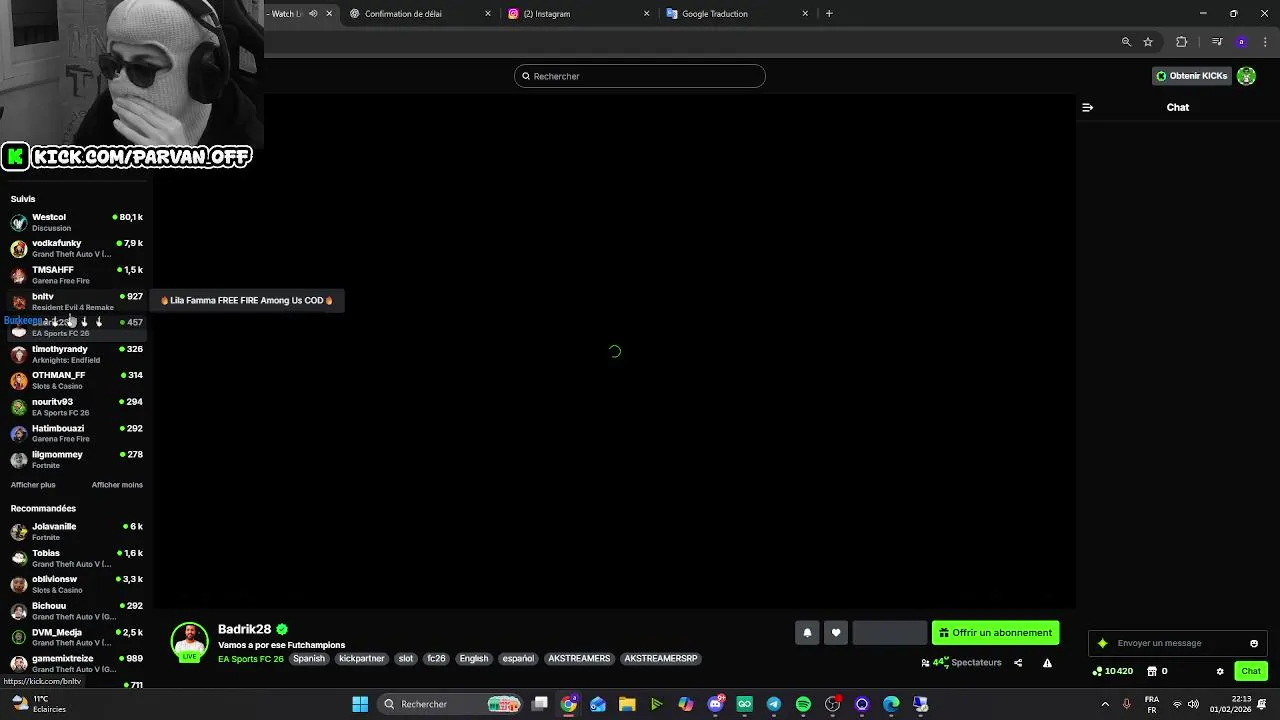The height and width of the screenshot is (720, 1280).
Task: Open the browser extensions puzzle icon
Action: tap(1182, 42)
